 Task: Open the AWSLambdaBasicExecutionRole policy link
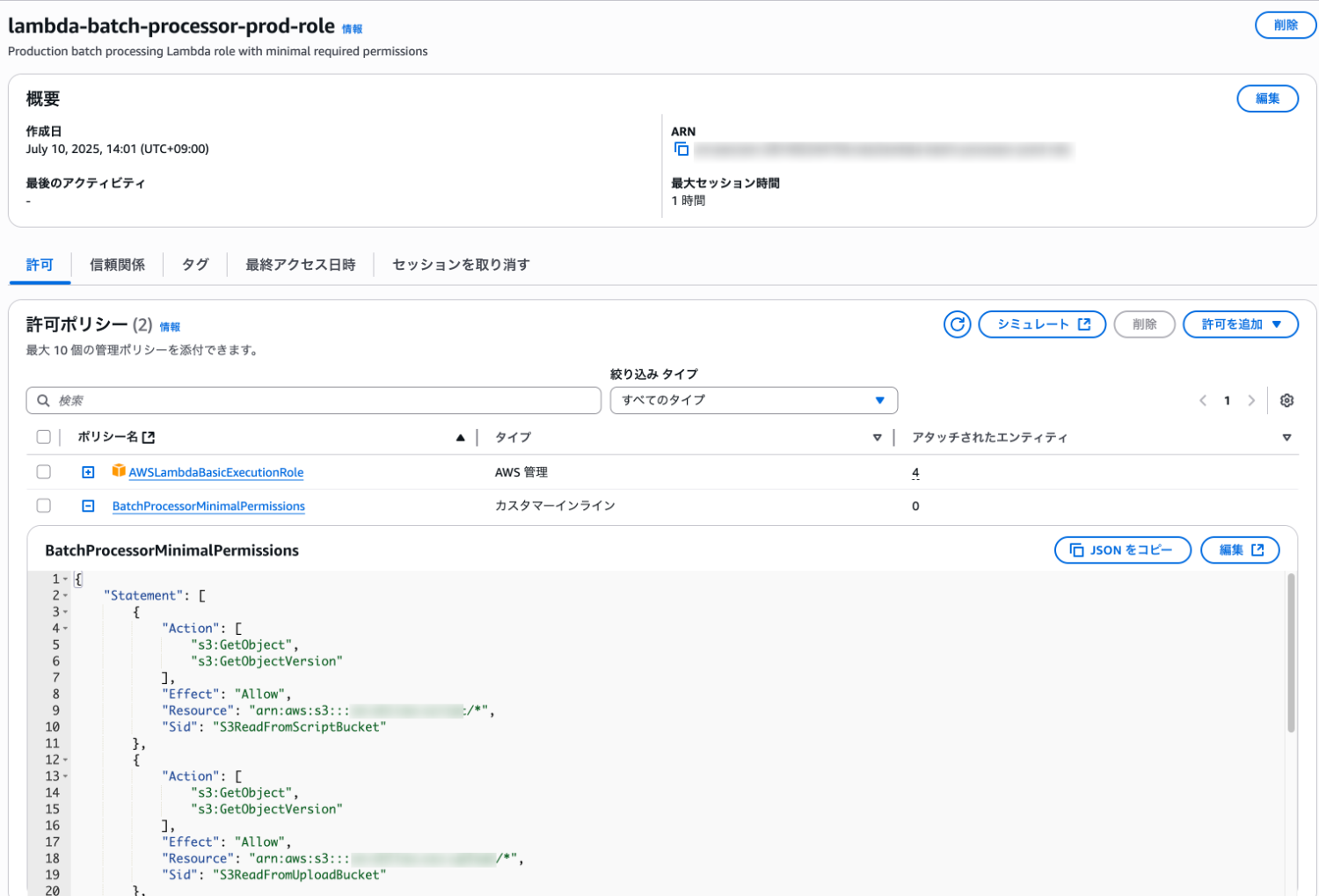click(216, 472)
